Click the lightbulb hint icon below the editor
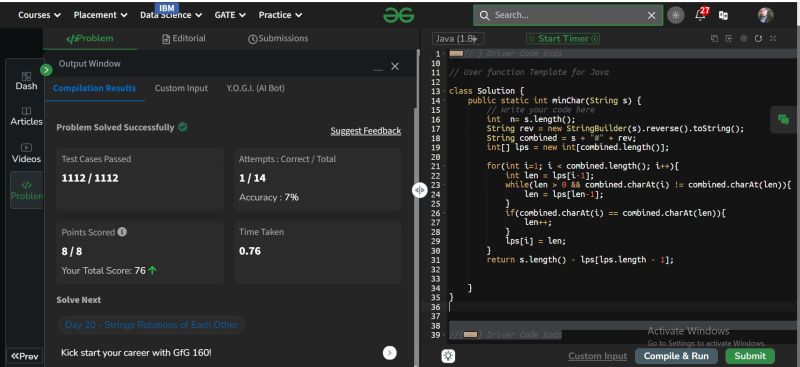This screenshot has height=367, width=800. coord(448,356)
